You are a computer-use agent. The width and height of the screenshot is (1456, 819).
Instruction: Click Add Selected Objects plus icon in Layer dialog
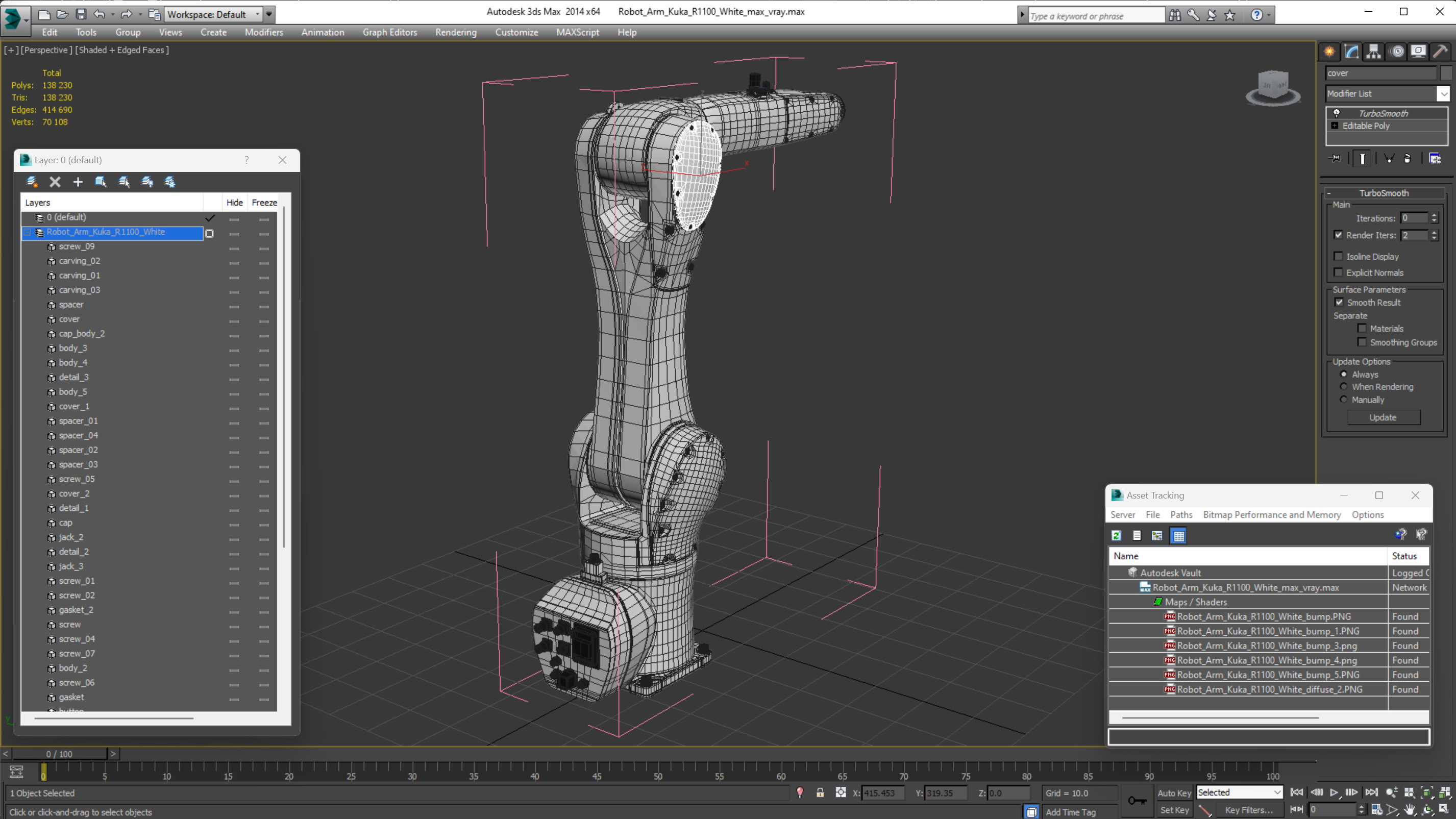78,182
